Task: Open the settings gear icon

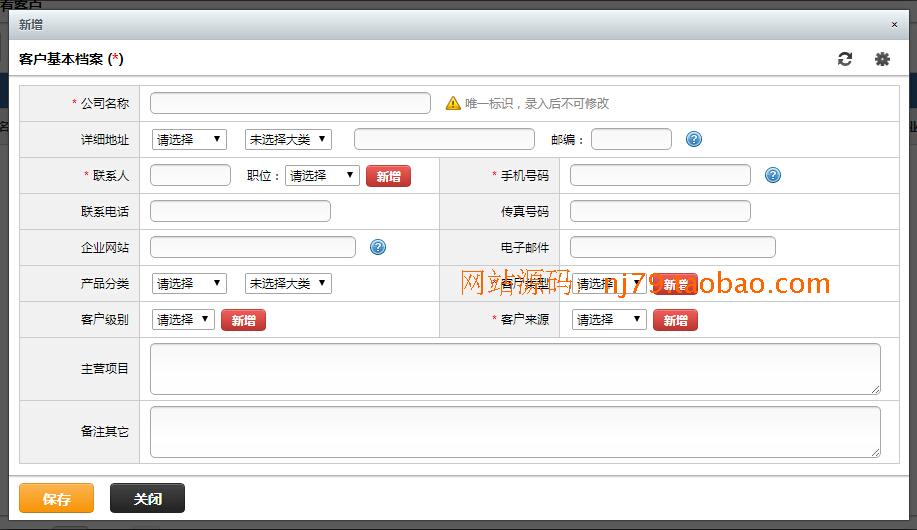Action: [882, 59]
